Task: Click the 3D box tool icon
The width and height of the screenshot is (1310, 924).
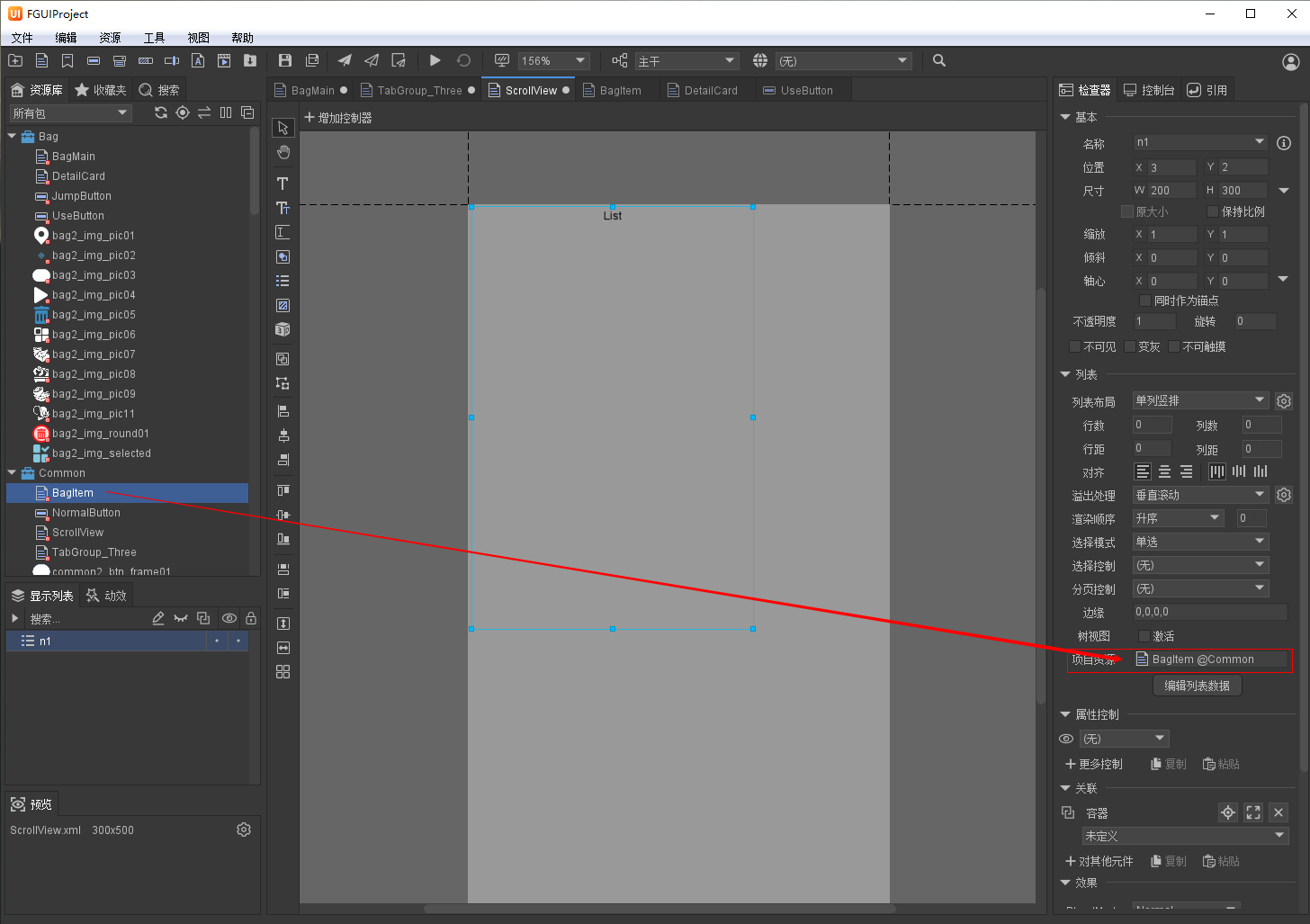Action: point(283,329)
